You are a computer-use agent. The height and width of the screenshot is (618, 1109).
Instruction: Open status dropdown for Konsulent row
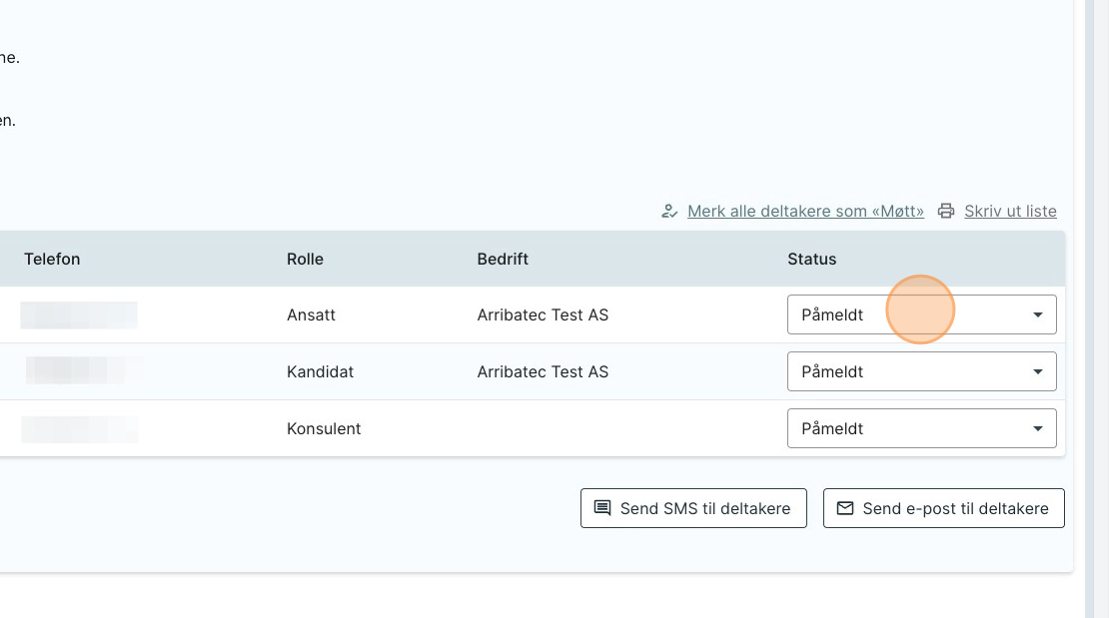[x=921, y=429]
